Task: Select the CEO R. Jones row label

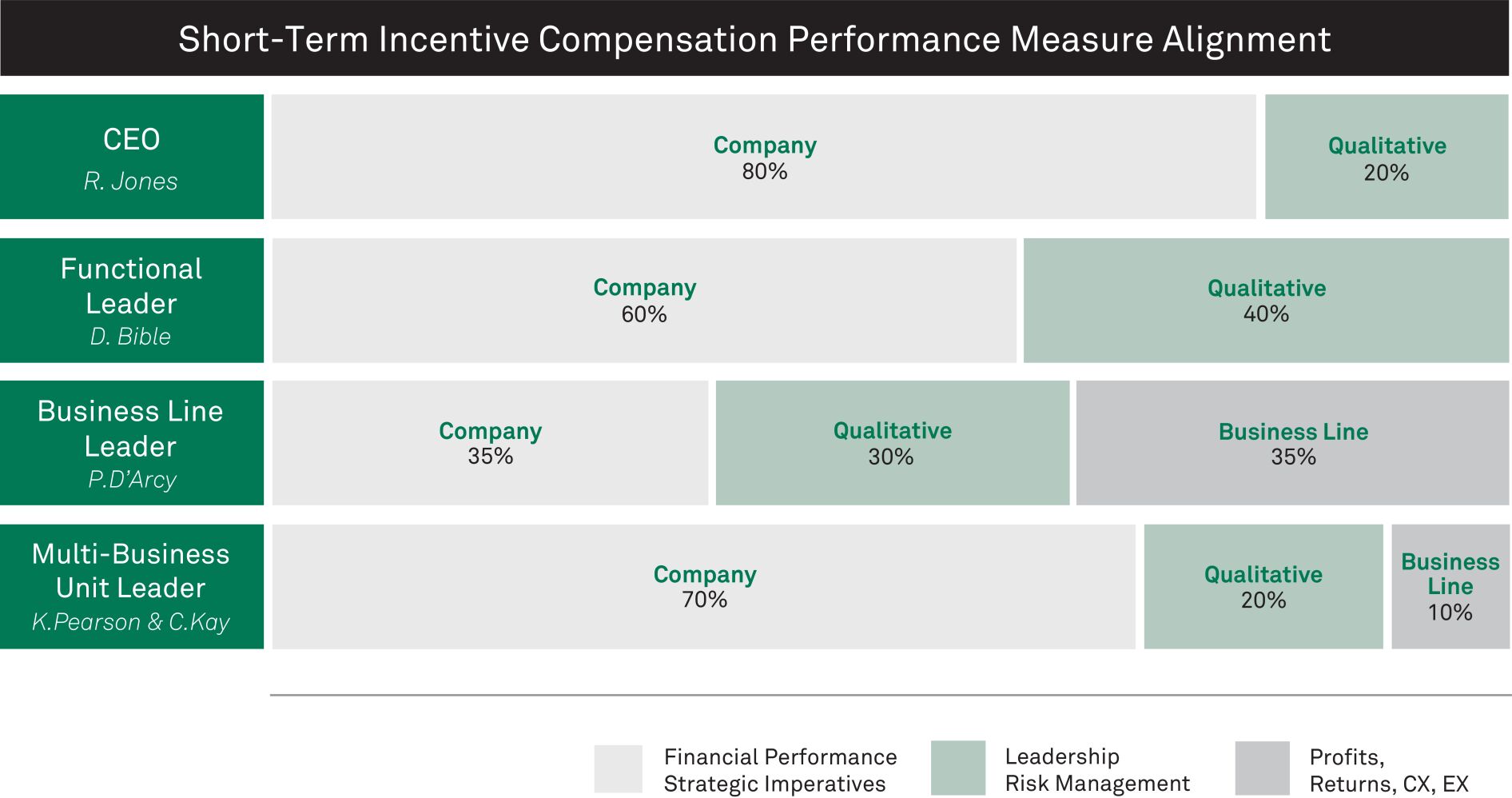Action: [x=131, y=157]
